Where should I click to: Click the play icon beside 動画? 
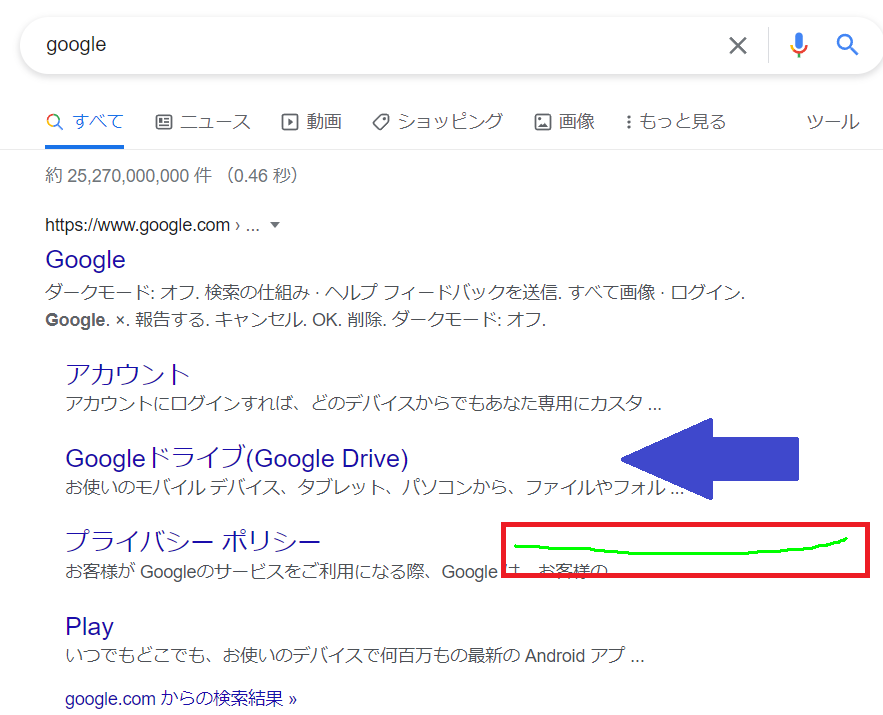(x=289, y=122)
